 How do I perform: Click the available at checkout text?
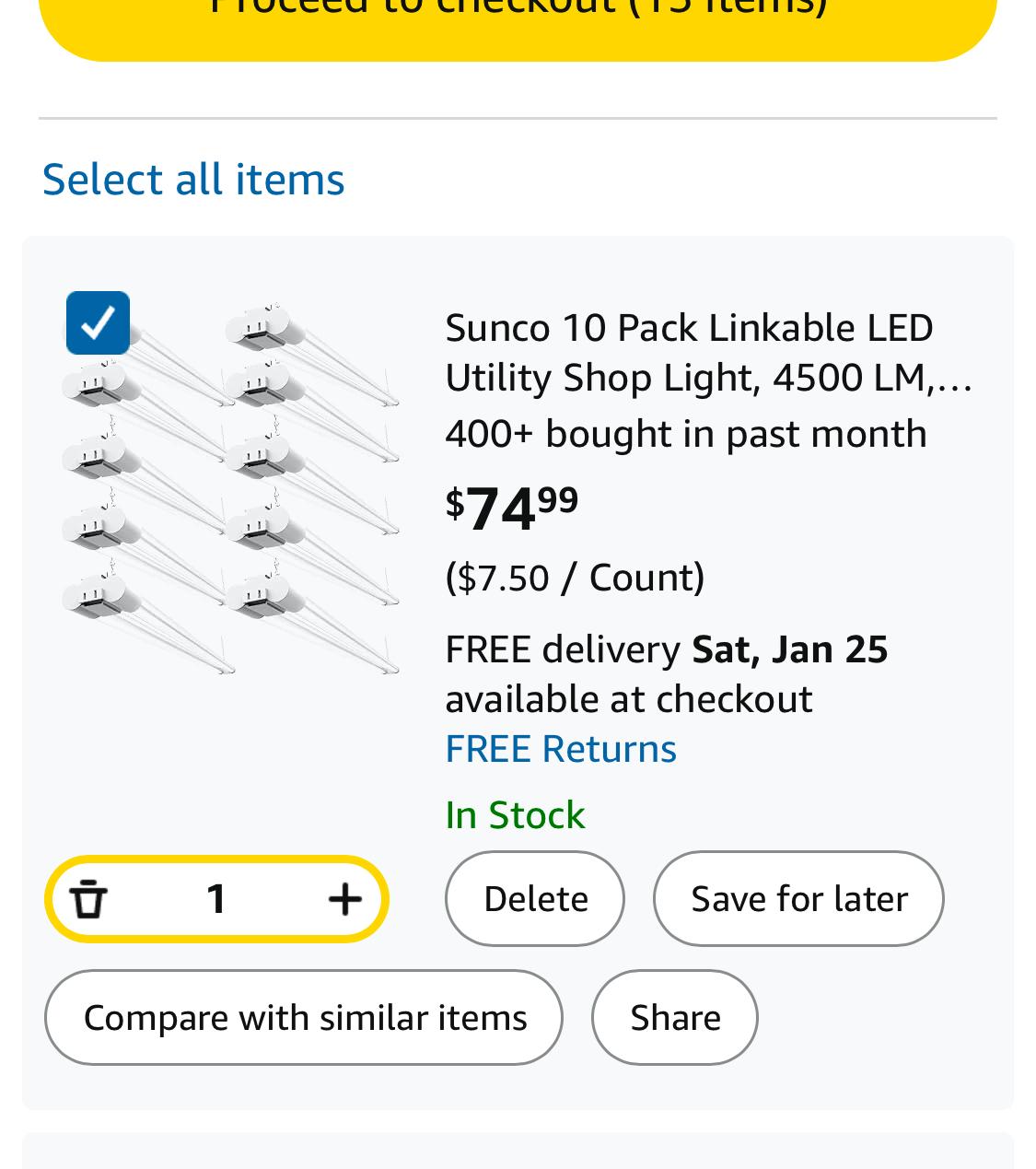click(x=629, y=699)
